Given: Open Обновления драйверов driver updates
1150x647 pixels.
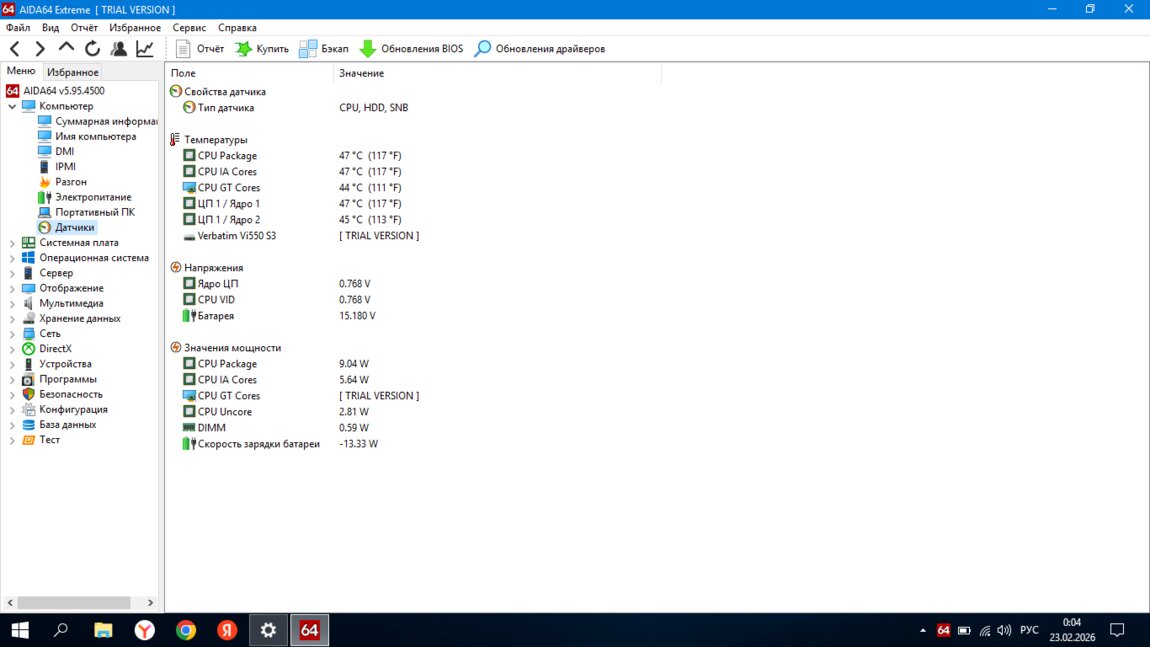Looking at the screenshot, I should 539,48.
